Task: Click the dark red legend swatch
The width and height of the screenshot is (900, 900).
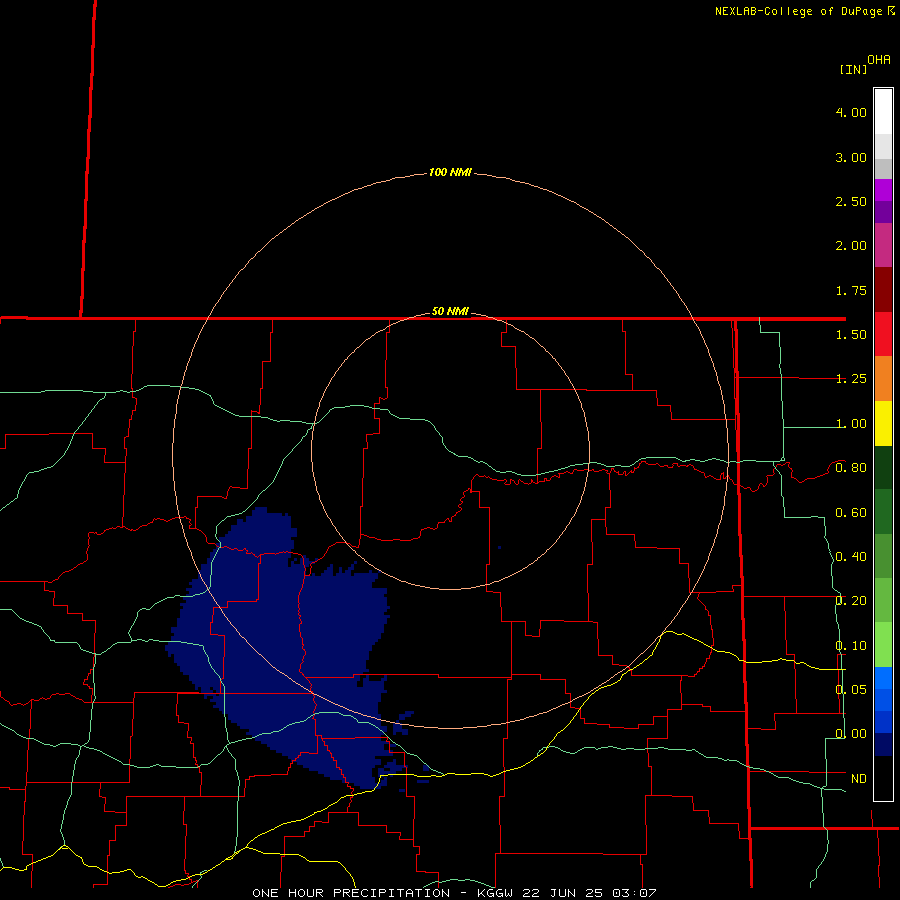Action: [883, 289]
